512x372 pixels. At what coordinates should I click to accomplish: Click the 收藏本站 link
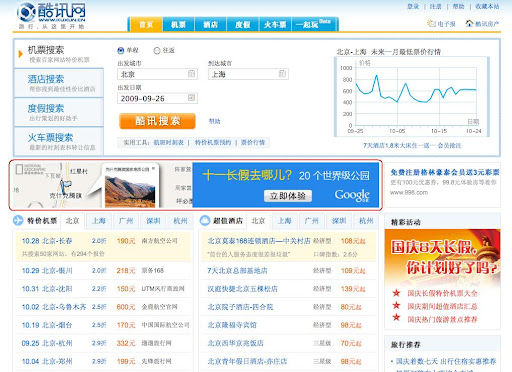coord(487,6)
